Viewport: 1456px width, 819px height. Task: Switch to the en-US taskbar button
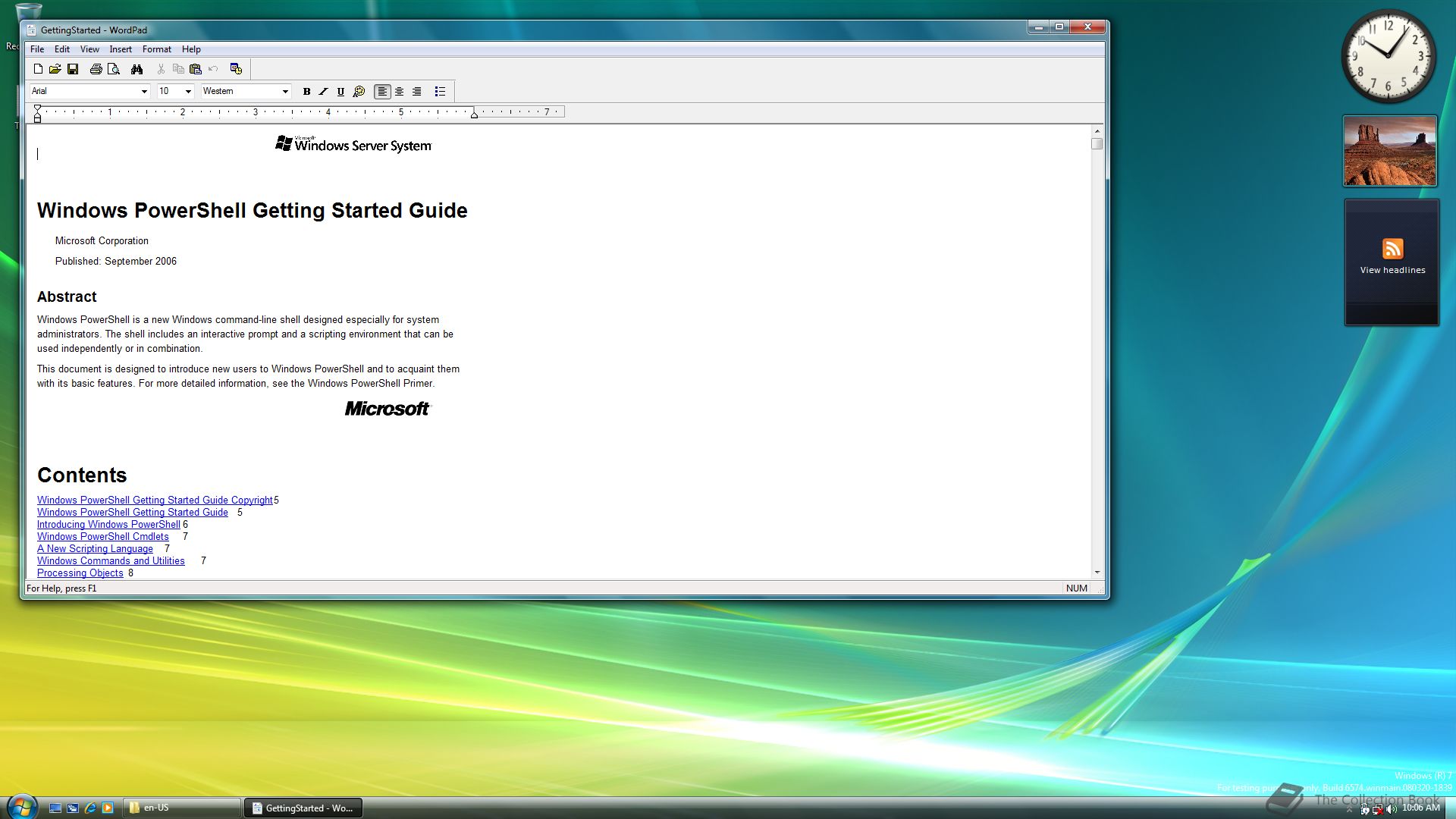(x=181, y=808)
